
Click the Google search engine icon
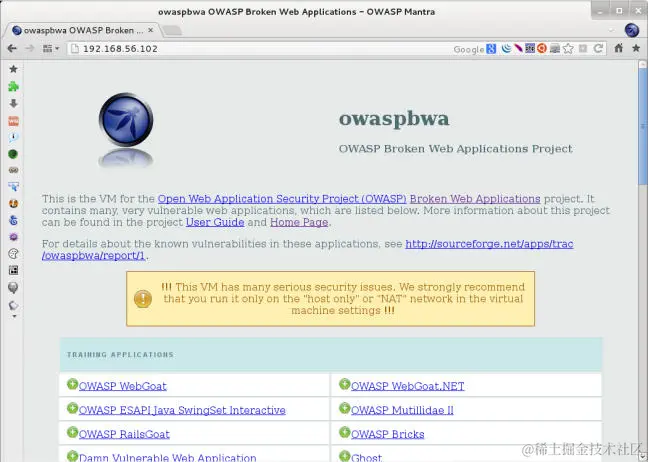pyautogui.click(x=491, y=49)
